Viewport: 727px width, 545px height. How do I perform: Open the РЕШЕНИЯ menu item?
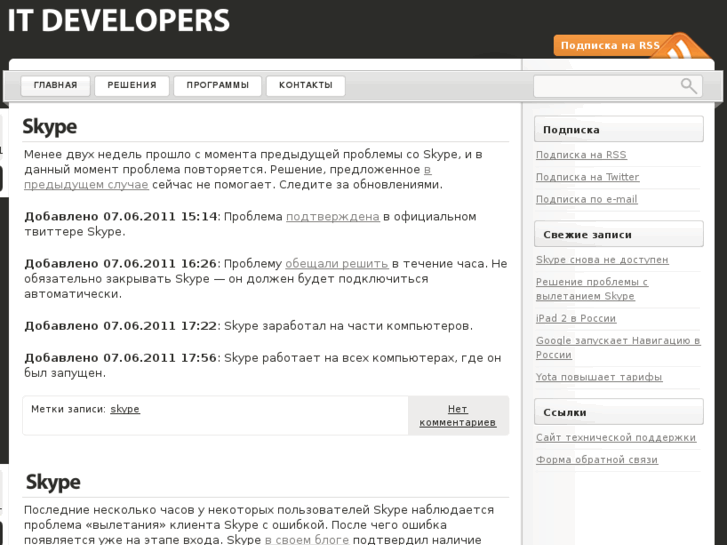click(132, 85)
